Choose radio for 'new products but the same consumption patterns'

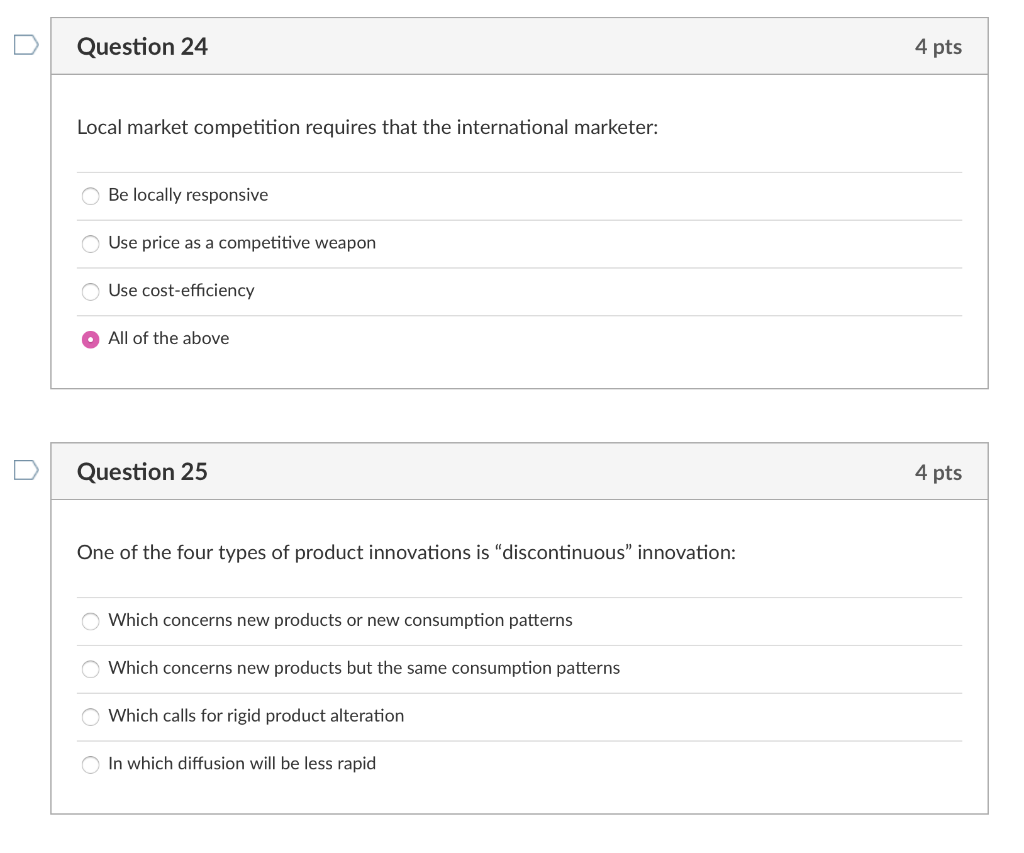point(91,669)
